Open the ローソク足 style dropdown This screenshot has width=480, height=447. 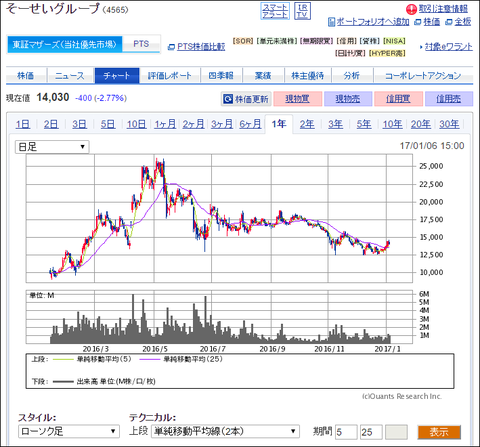[69, 431]
